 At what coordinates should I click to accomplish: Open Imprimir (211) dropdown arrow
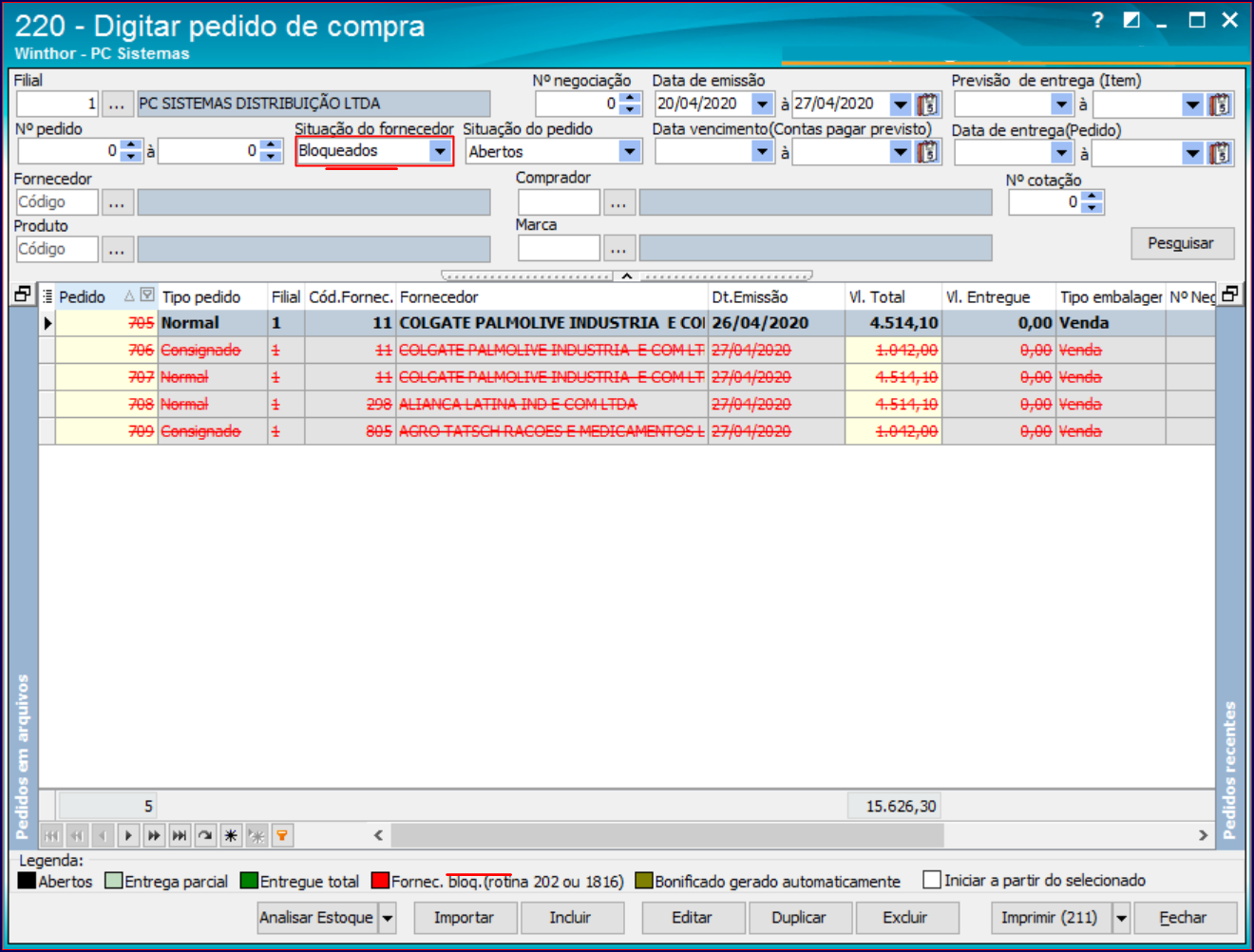coord(1122,918)
